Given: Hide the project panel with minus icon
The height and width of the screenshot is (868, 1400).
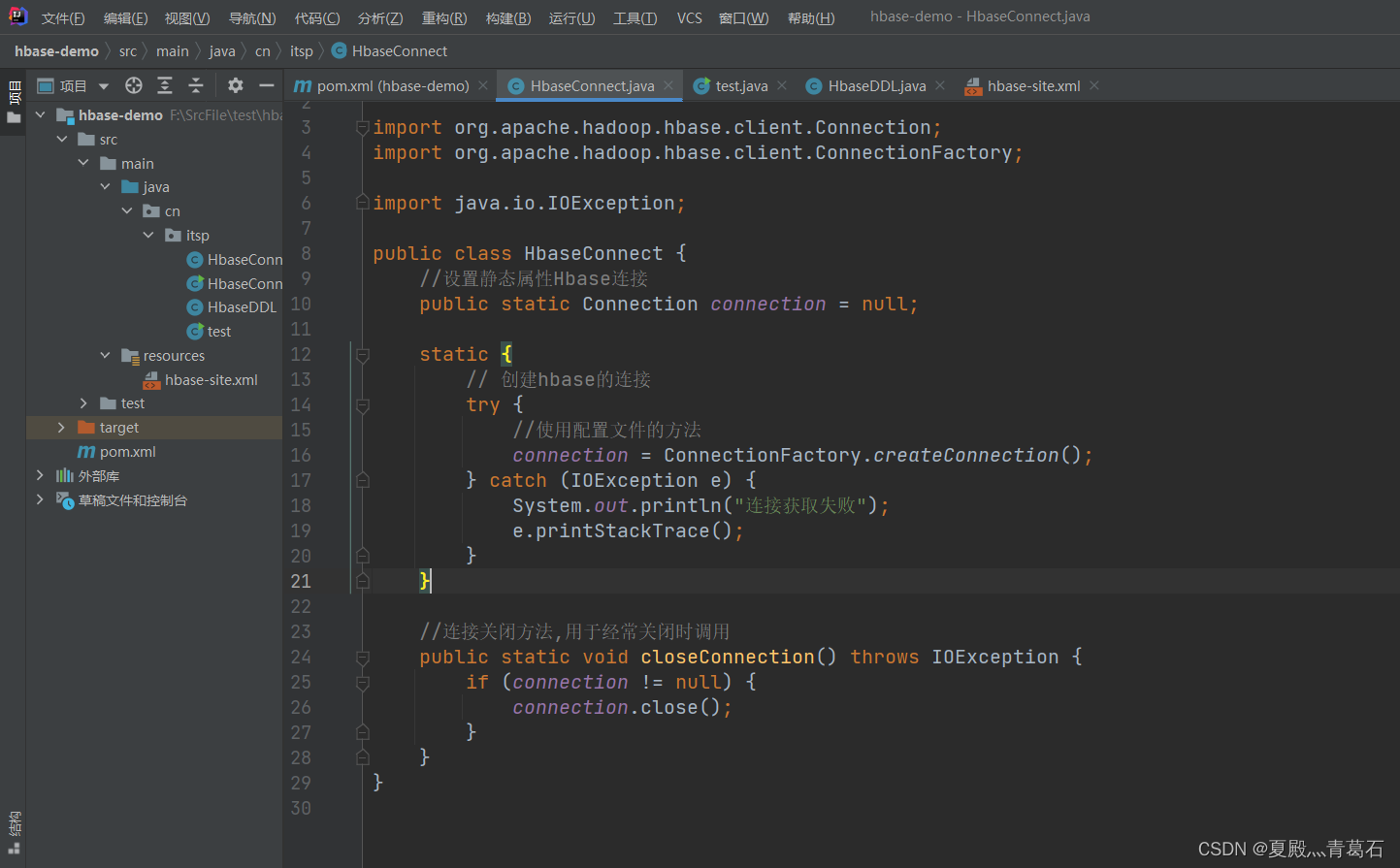Looking at the screenshot, I should tap(267, 85).
